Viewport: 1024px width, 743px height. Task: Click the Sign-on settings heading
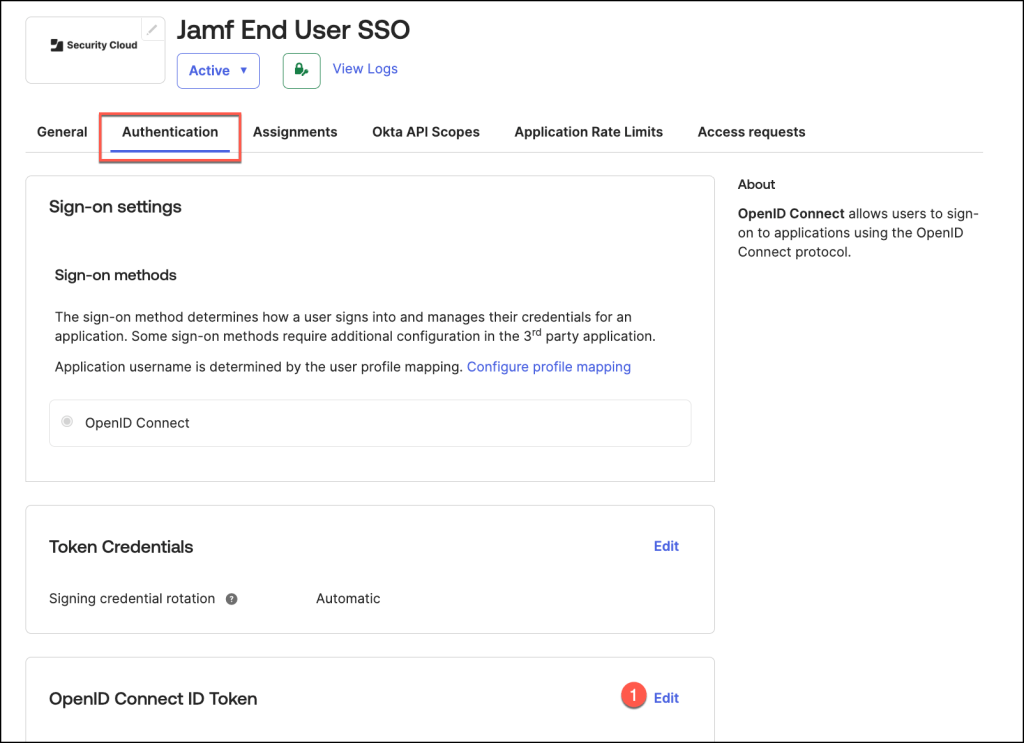(x=115, y=207)
